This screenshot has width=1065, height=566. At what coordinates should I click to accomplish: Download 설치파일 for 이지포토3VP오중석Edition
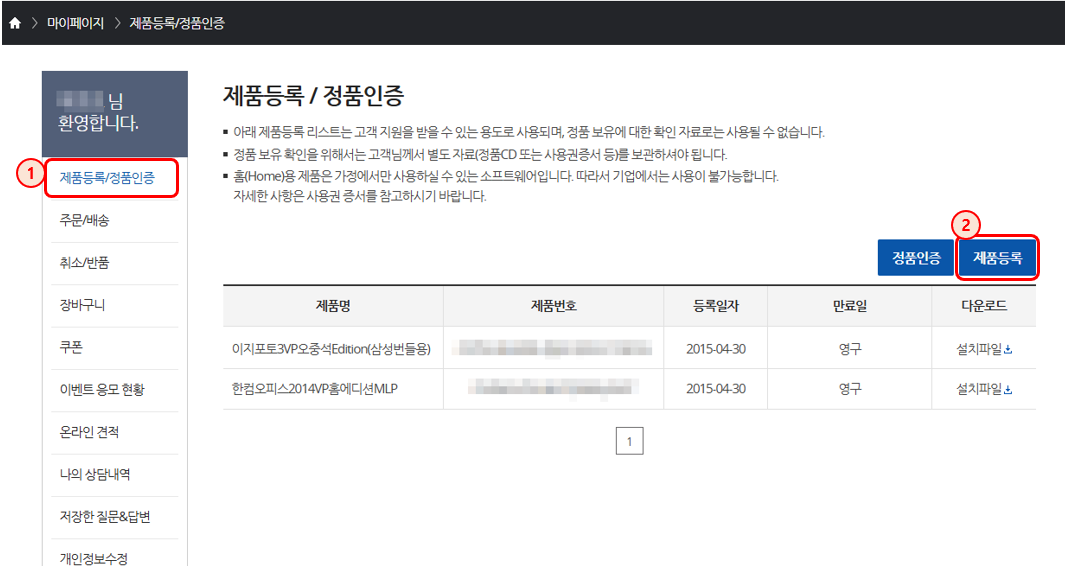983,349
